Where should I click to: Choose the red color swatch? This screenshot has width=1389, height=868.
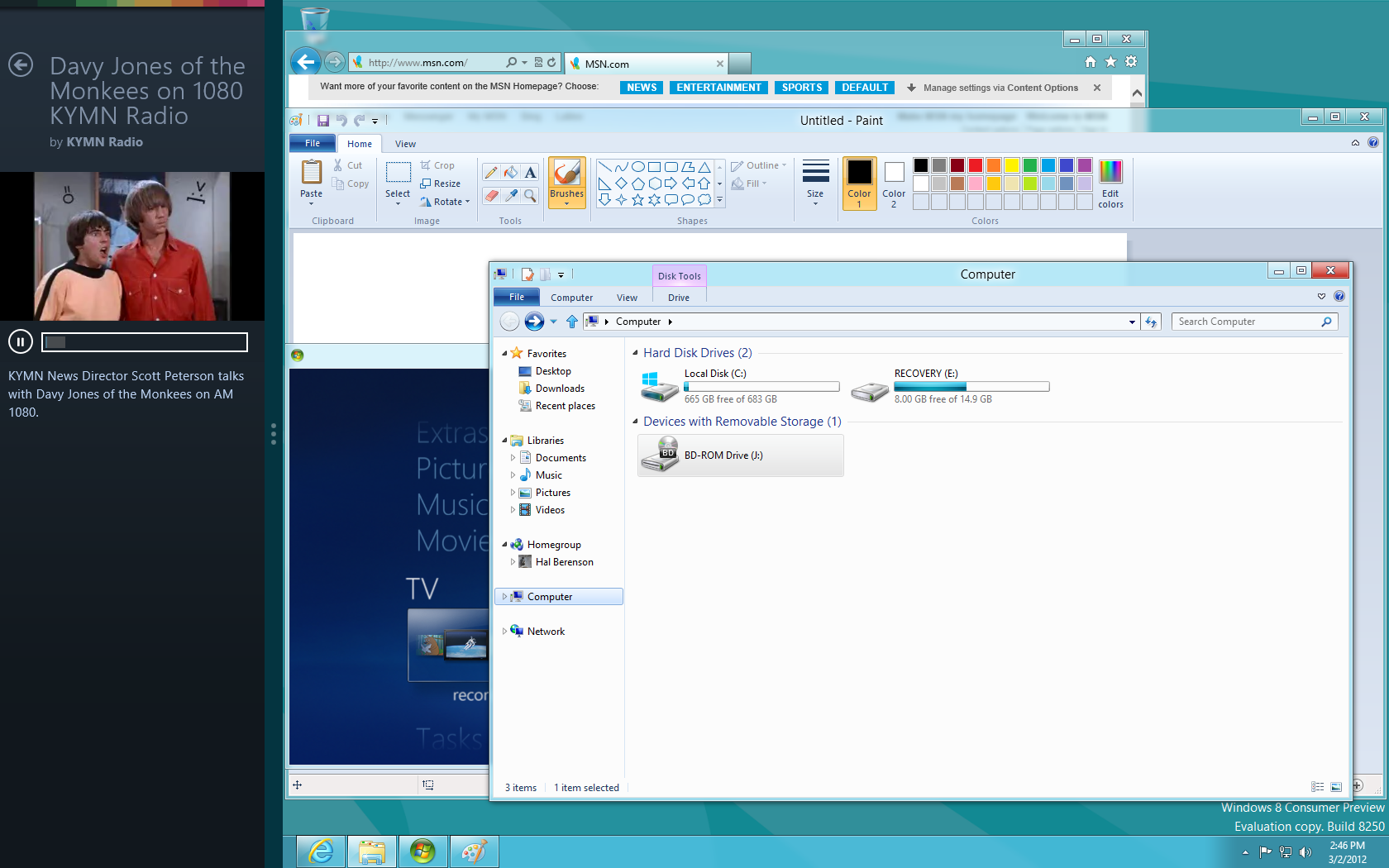click(976, 165)
